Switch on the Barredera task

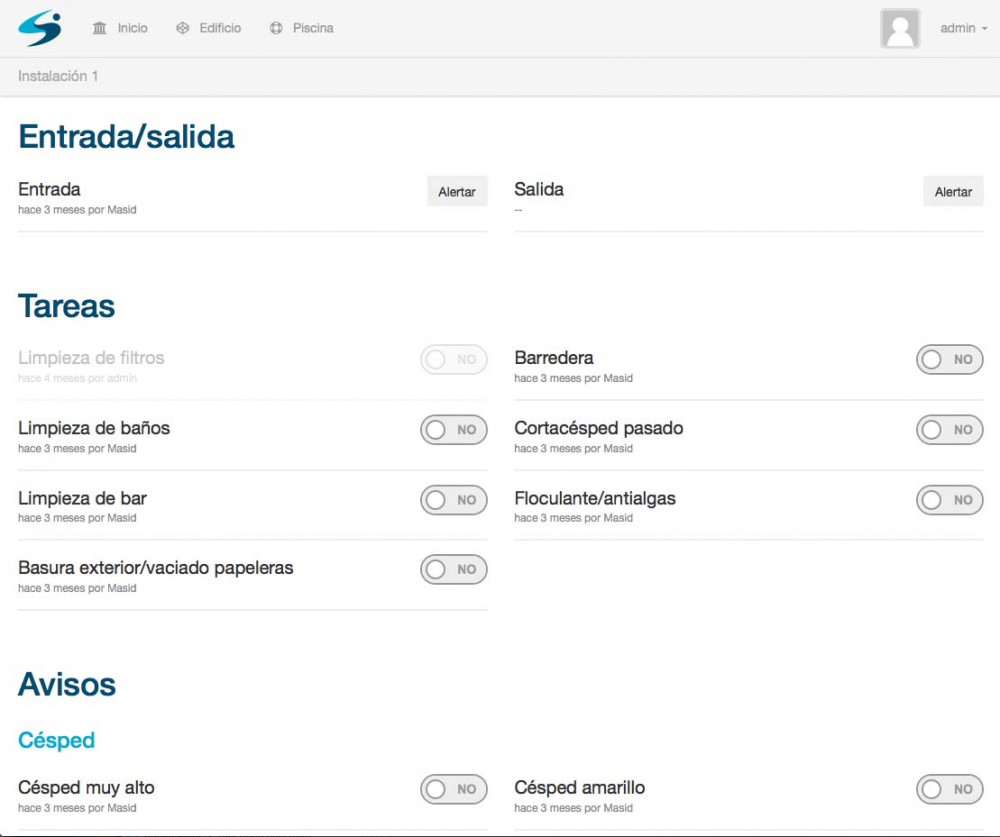[949, 360]
